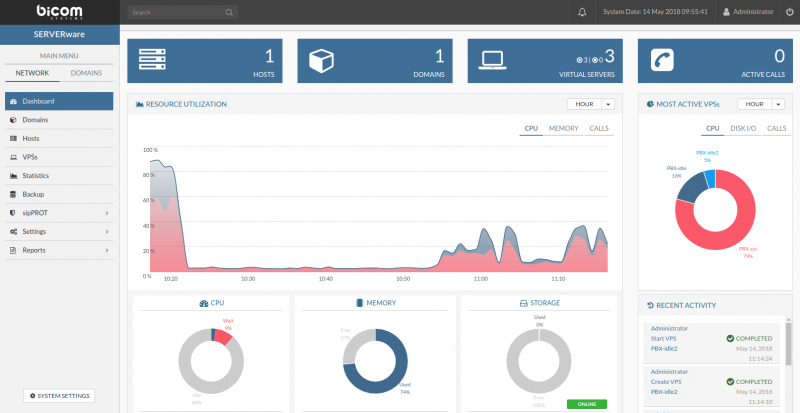Click the PBX-idle2 light blue donut segment
Viewport: 800px width, 413px height.
click(x=710, y=178)
